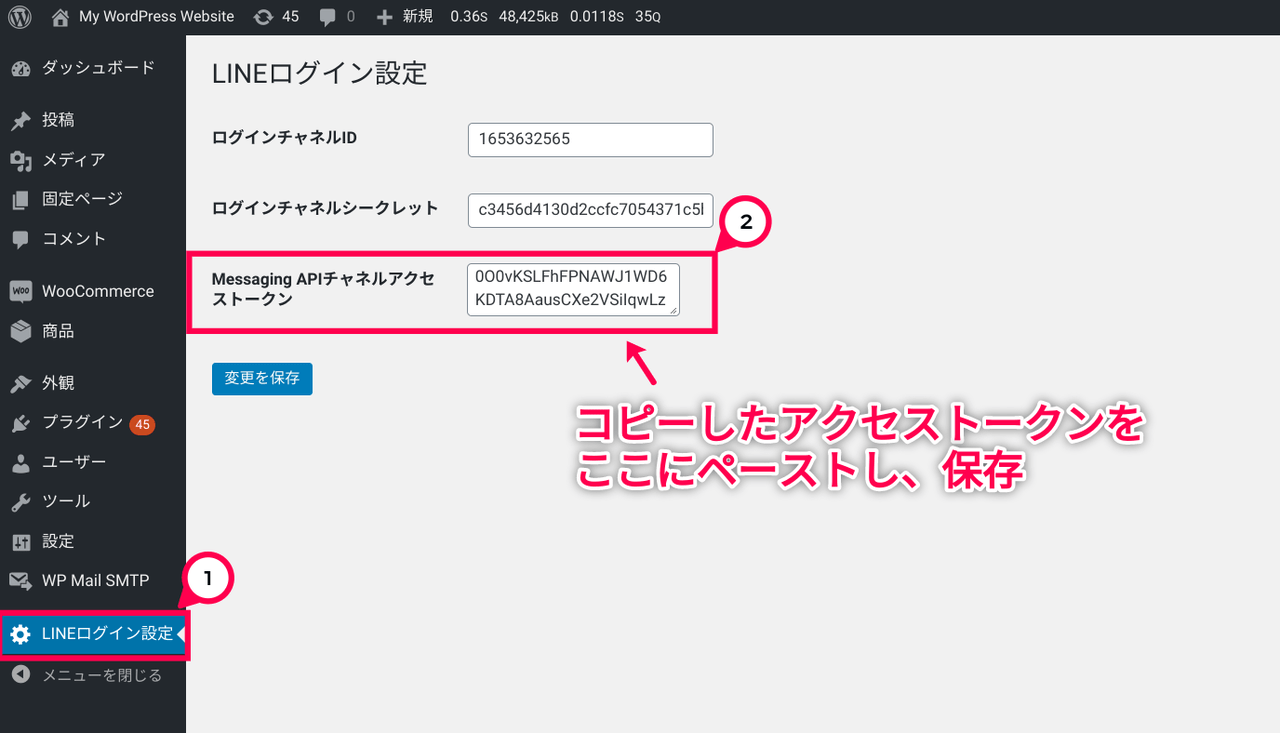This screenshot has width=1280, height=733.
Task: Click the plus icon for 新規
Action: [x=385, y=17]
